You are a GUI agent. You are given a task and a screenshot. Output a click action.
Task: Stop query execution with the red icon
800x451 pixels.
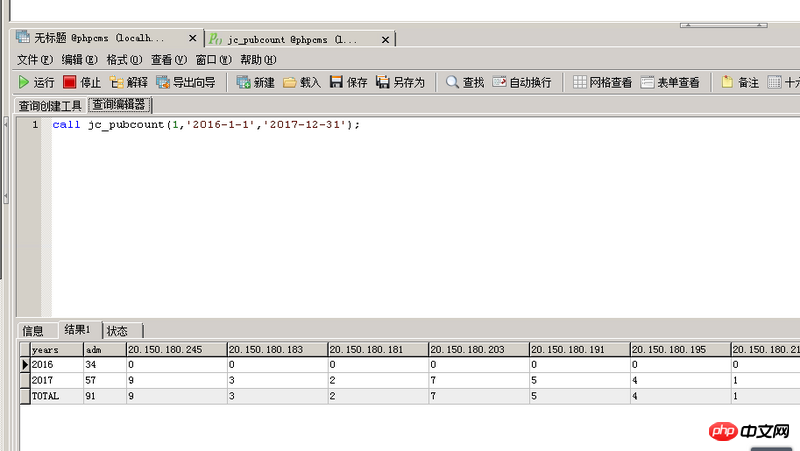69,82
